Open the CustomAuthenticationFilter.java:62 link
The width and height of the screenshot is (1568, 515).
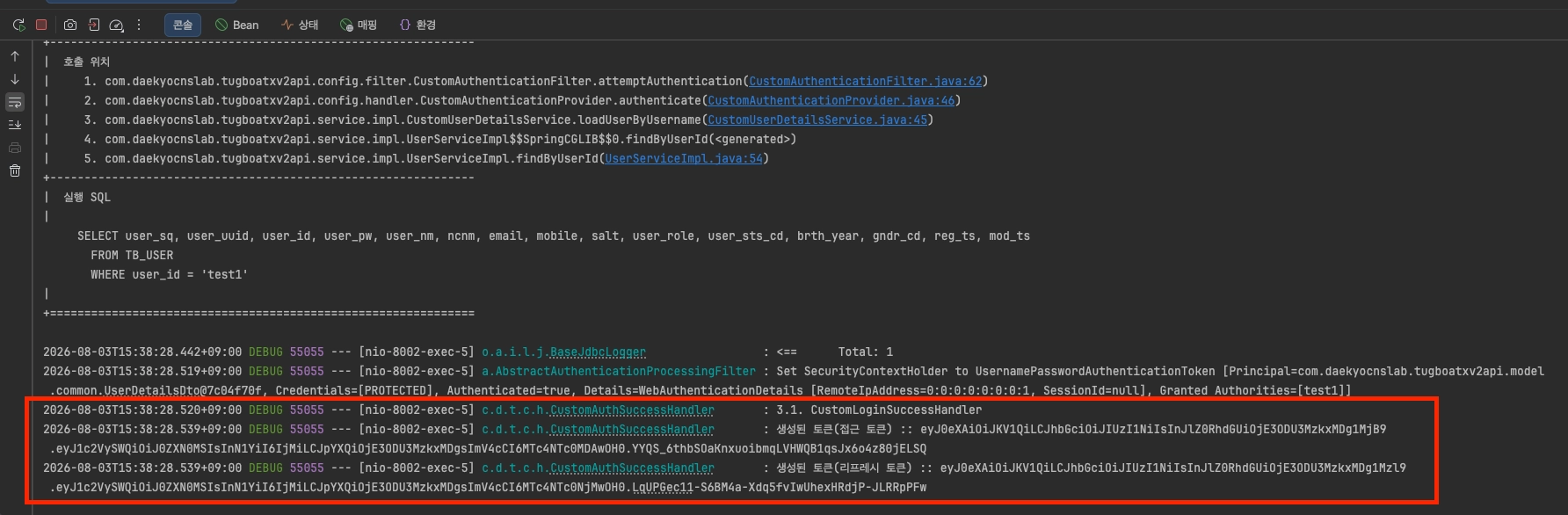click(x=866, y=81)
